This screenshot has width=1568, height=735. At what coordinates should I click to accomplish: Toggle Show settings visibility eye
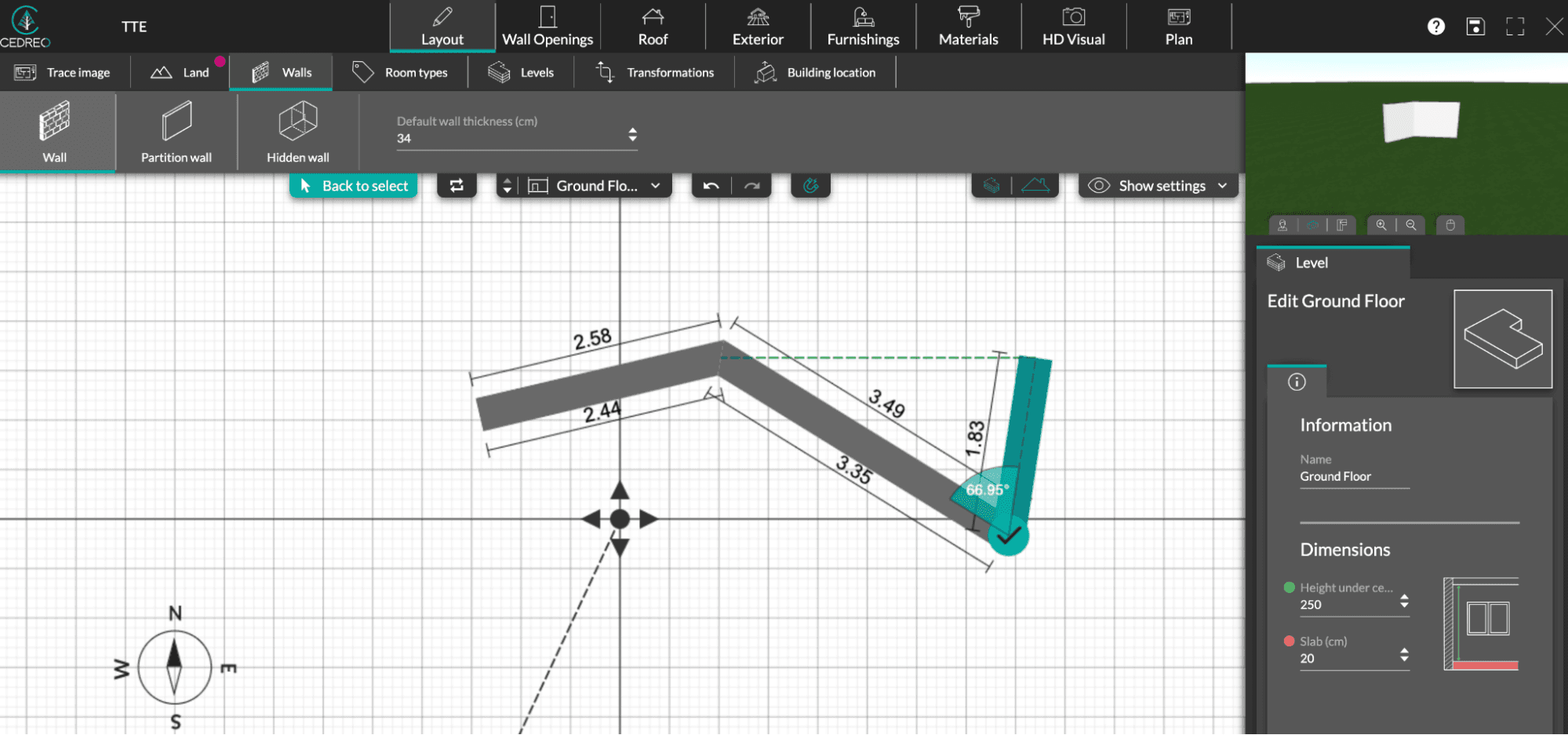pos(1098,185)
